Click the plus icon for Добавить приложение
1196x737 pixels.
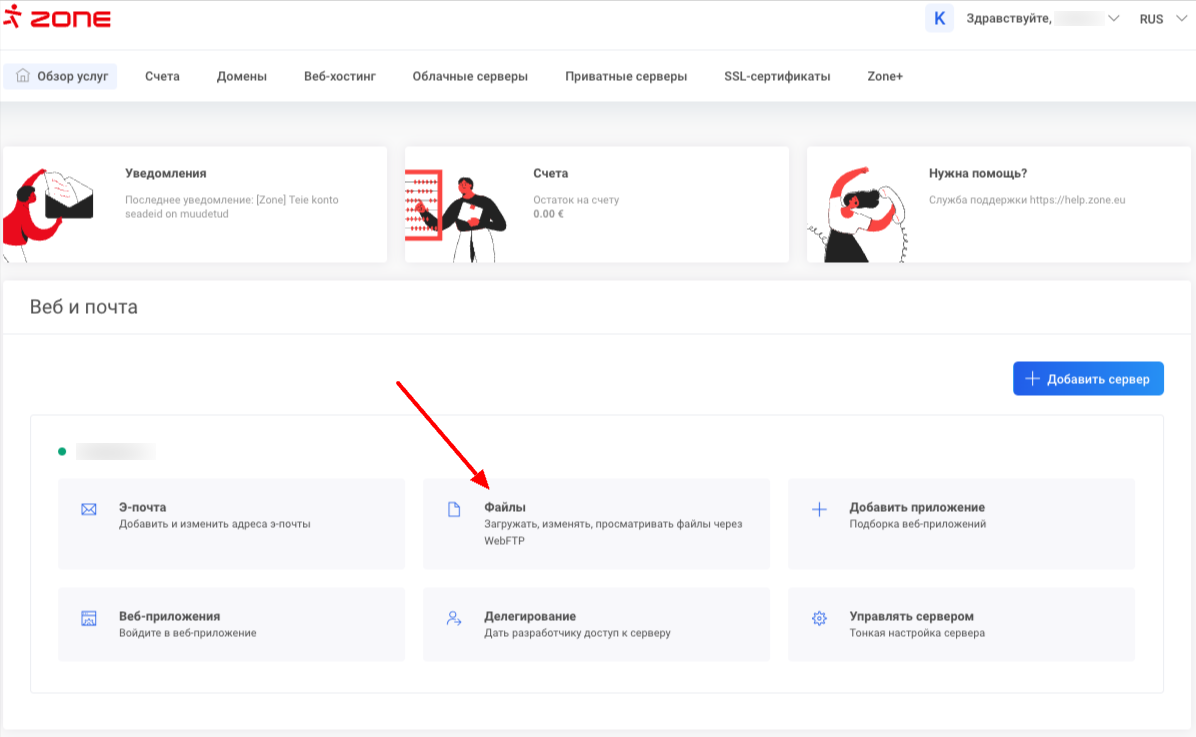click(819, 510)
